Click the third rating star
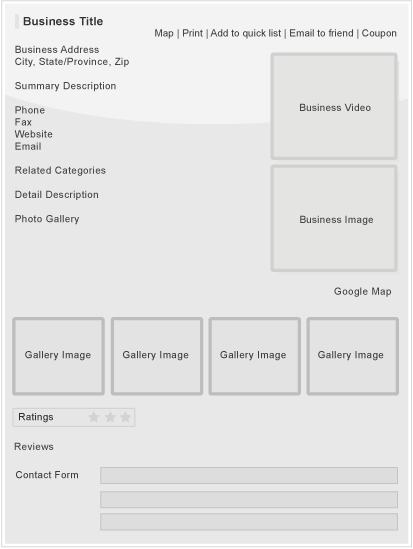 pos(125,417)
